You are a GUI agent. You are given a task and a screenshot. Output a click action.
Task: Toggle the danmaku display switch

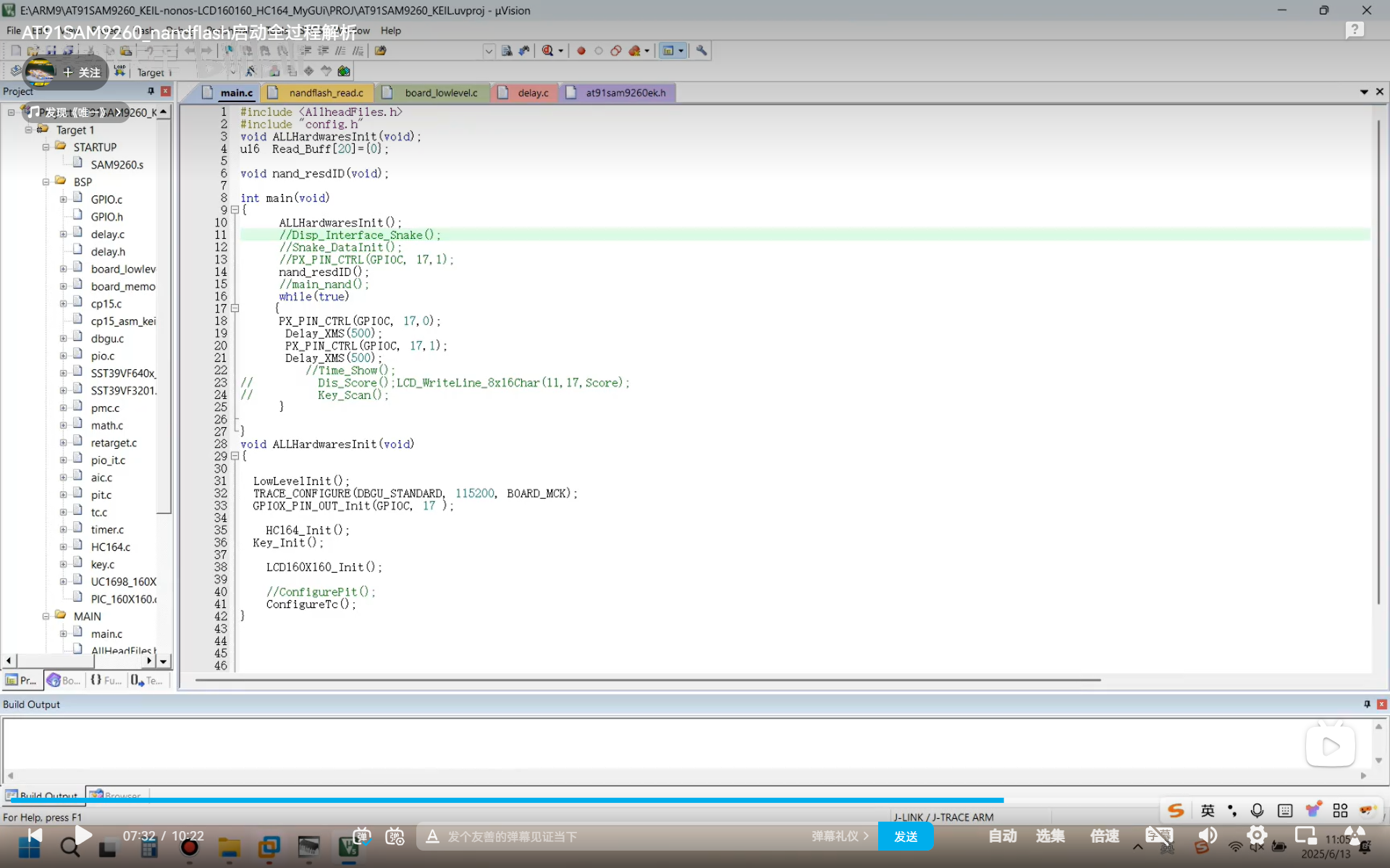[361, 836]
